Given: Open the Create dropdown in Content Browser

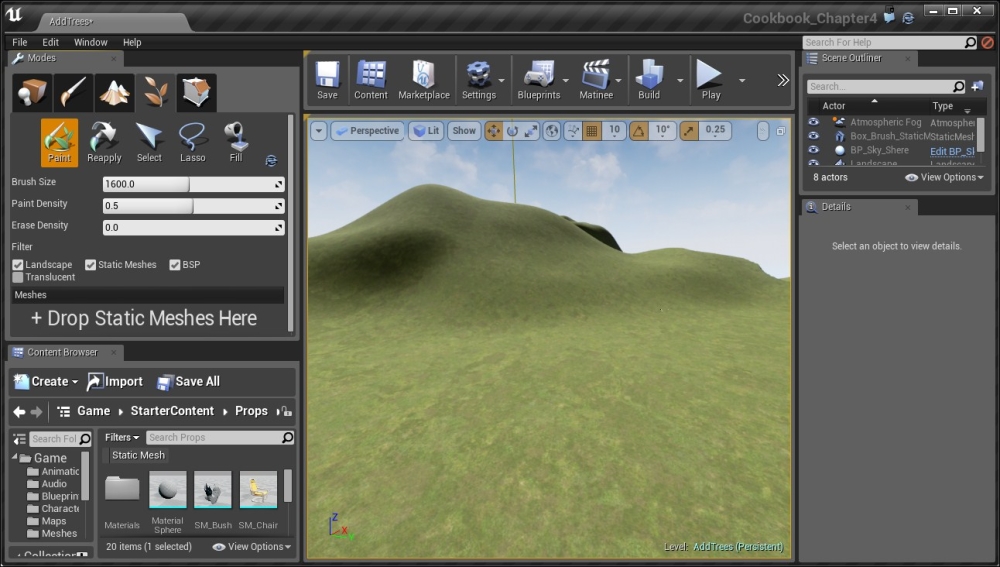Looking at the screenshot, I should pyautogui.click(x=46, y=381).
